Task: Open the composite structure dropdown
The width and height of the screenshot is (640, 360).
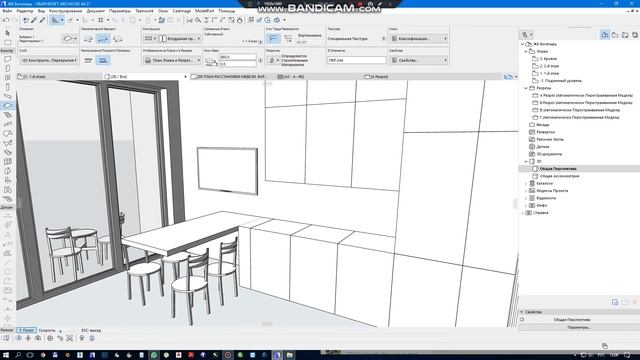Action: 180,39
